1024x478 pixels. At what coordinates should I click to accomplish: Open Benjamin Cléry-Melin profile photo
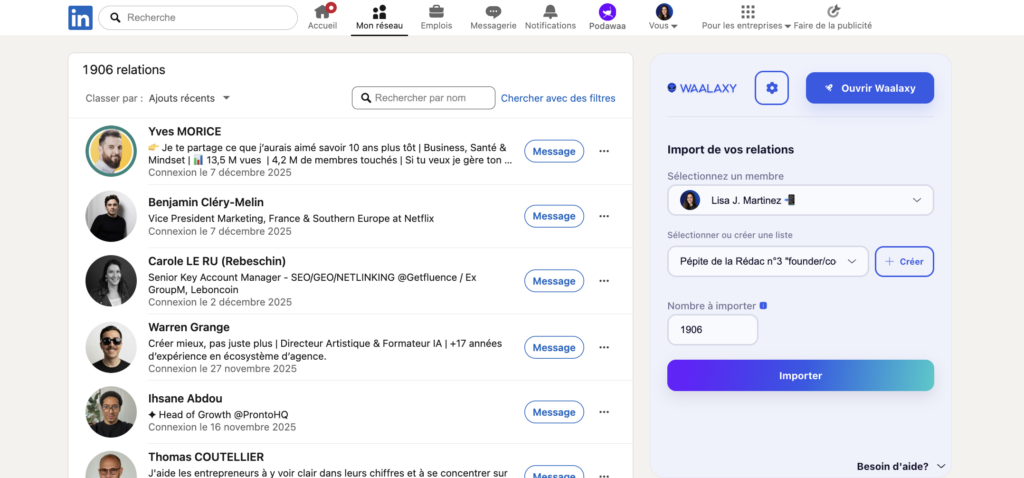coord(111,216)
